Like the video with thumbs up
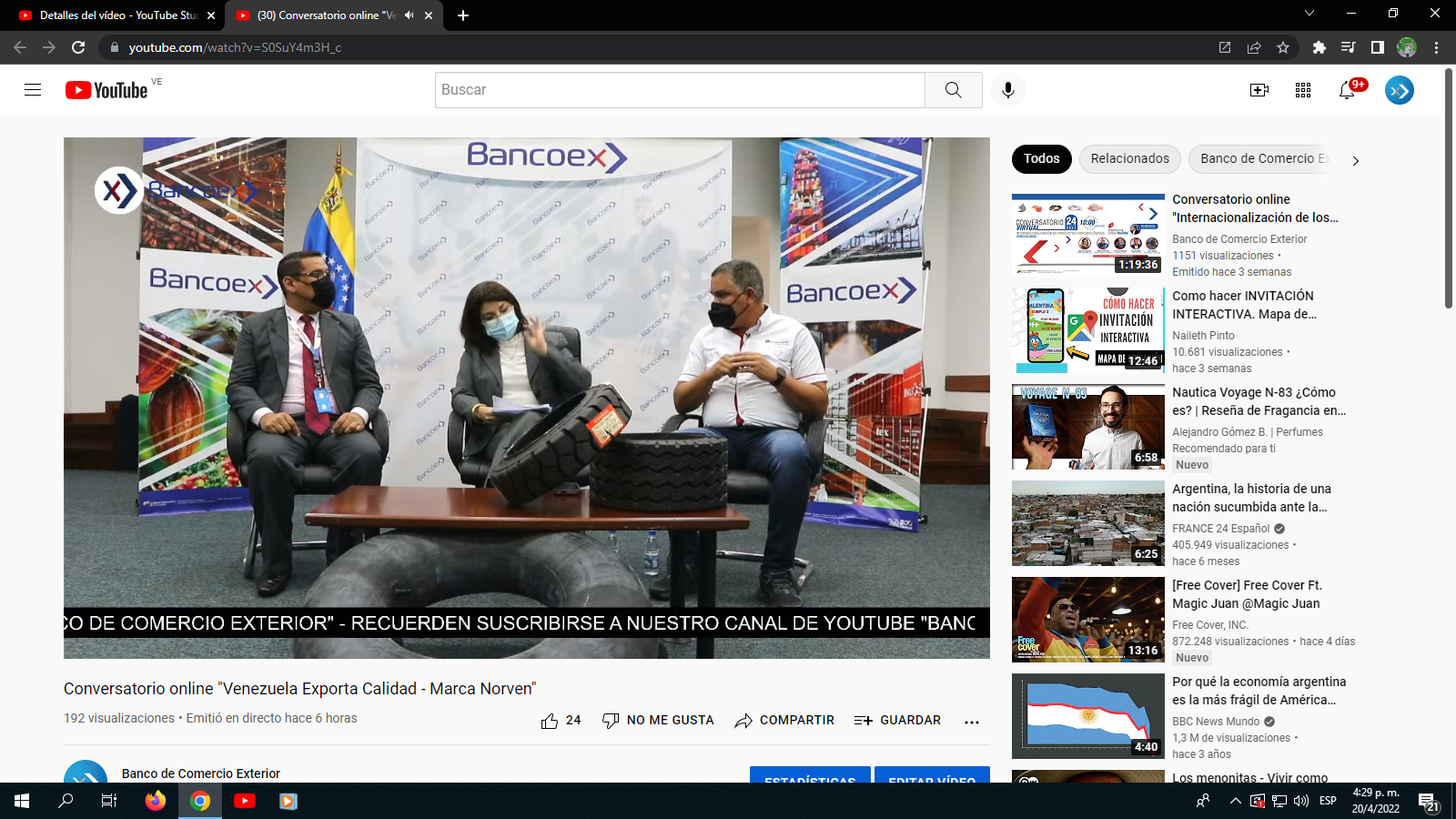 pos(550,721)
